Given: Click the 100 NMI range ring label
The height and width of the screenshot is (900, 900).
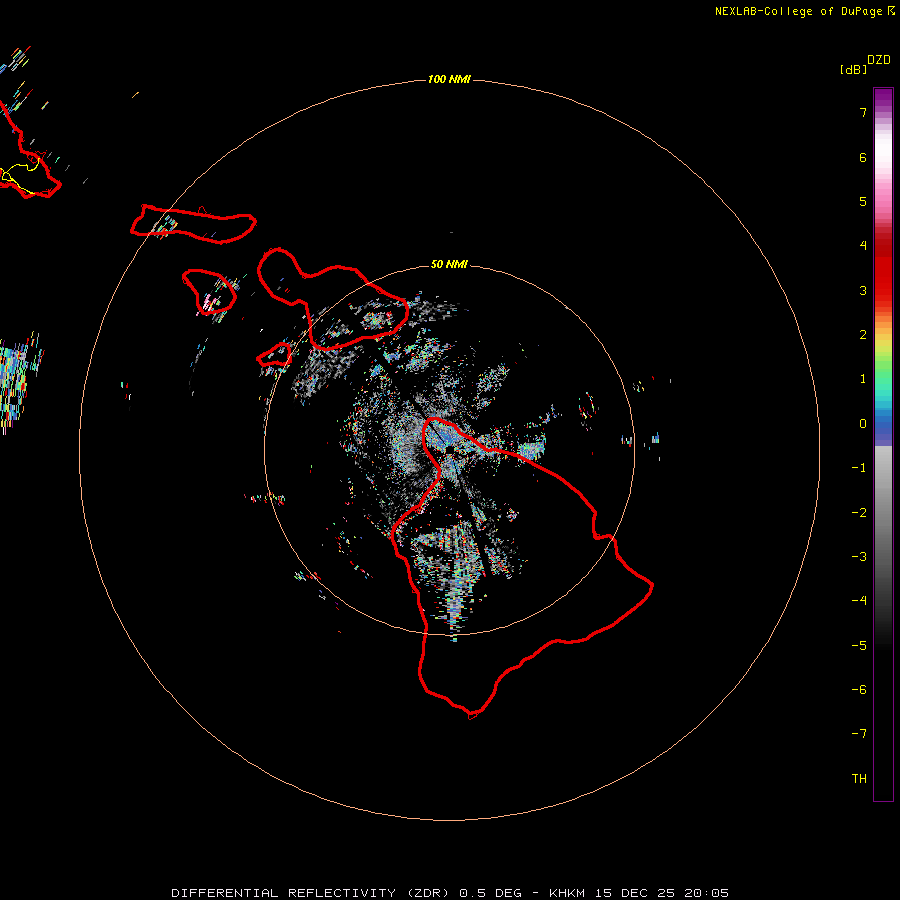Looking at the screenshot, I should [x=449, y=79].
